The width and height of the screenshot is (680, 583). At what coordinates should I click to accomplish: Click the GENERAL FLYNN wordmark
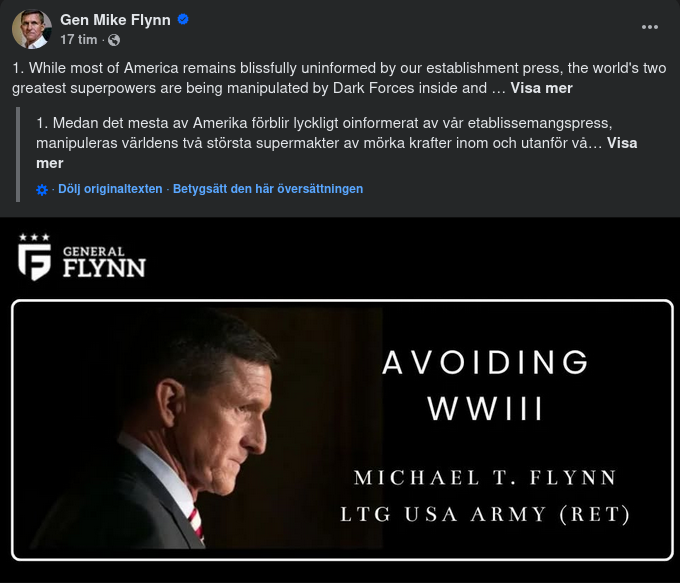click(x=103, y=262)
